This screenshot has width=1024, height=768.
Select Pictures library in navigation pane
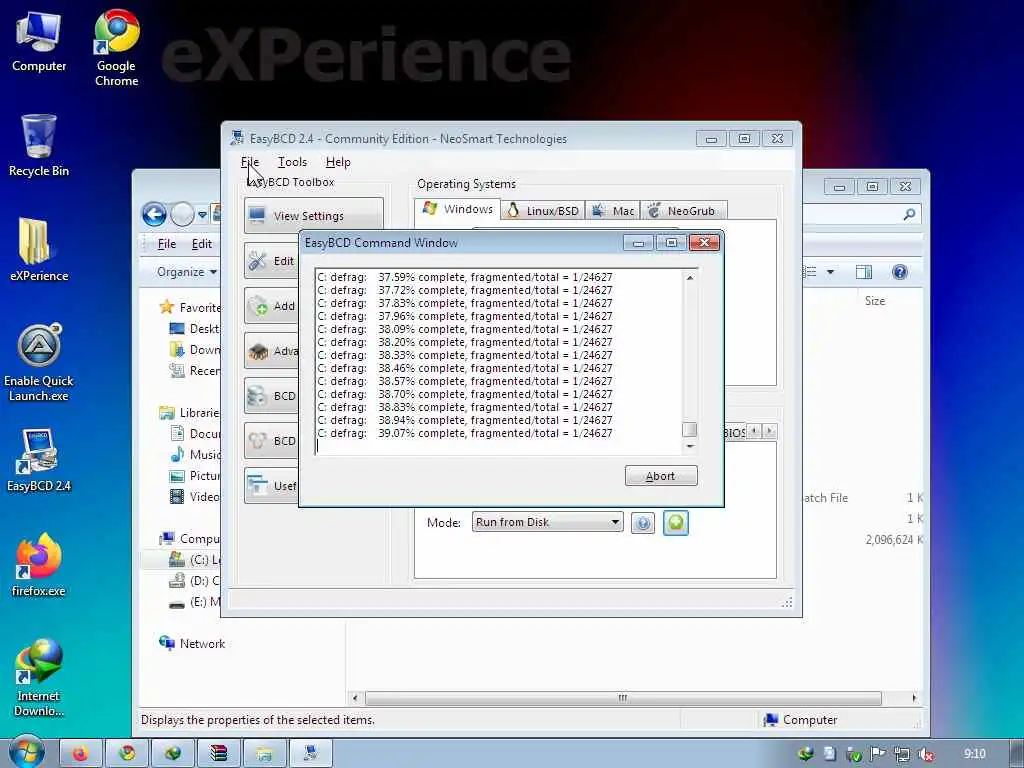pyautogui.click(x=195, y=475)
